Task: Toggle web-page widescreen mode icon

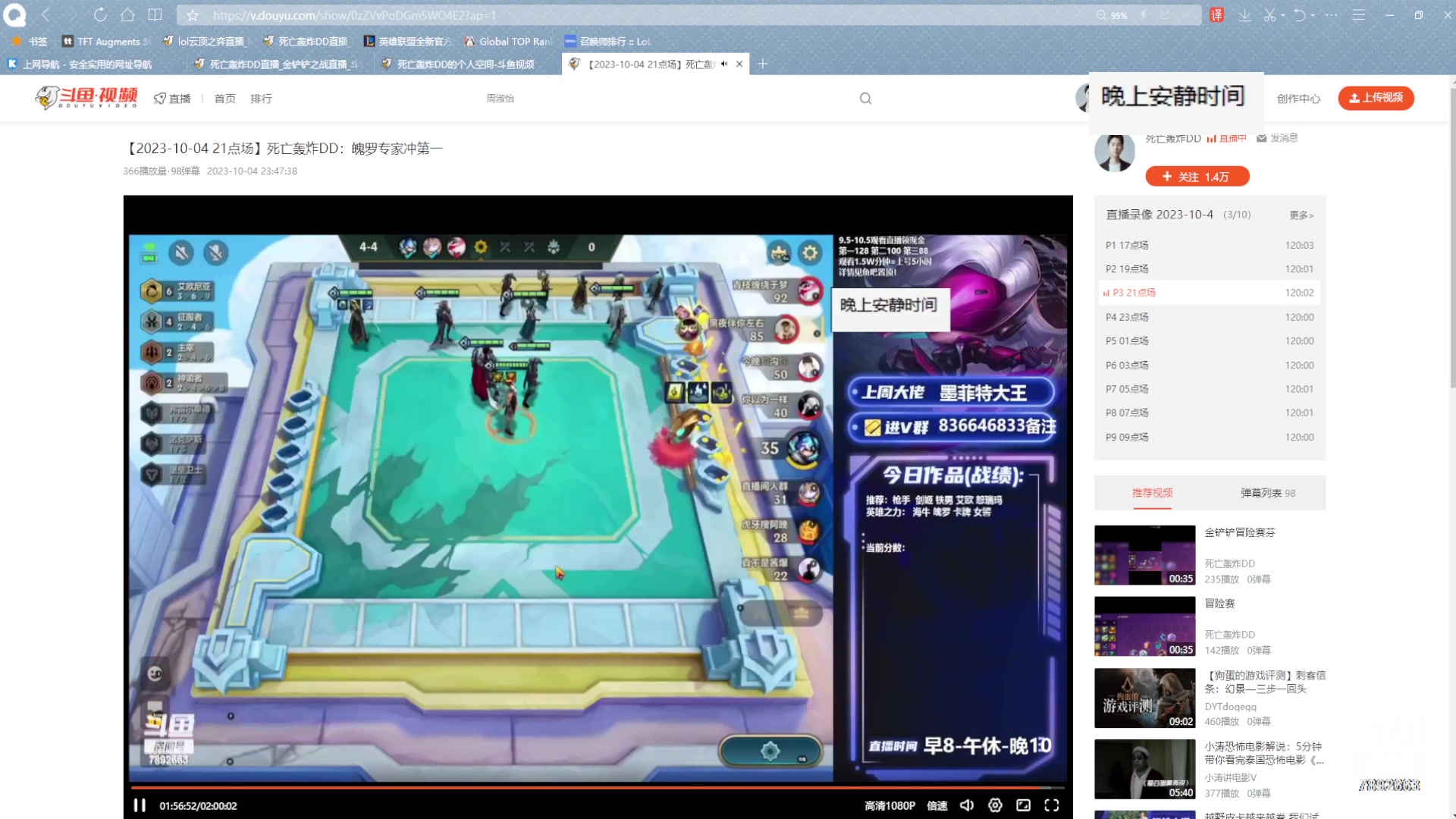Action: [x=1023, y=805]
